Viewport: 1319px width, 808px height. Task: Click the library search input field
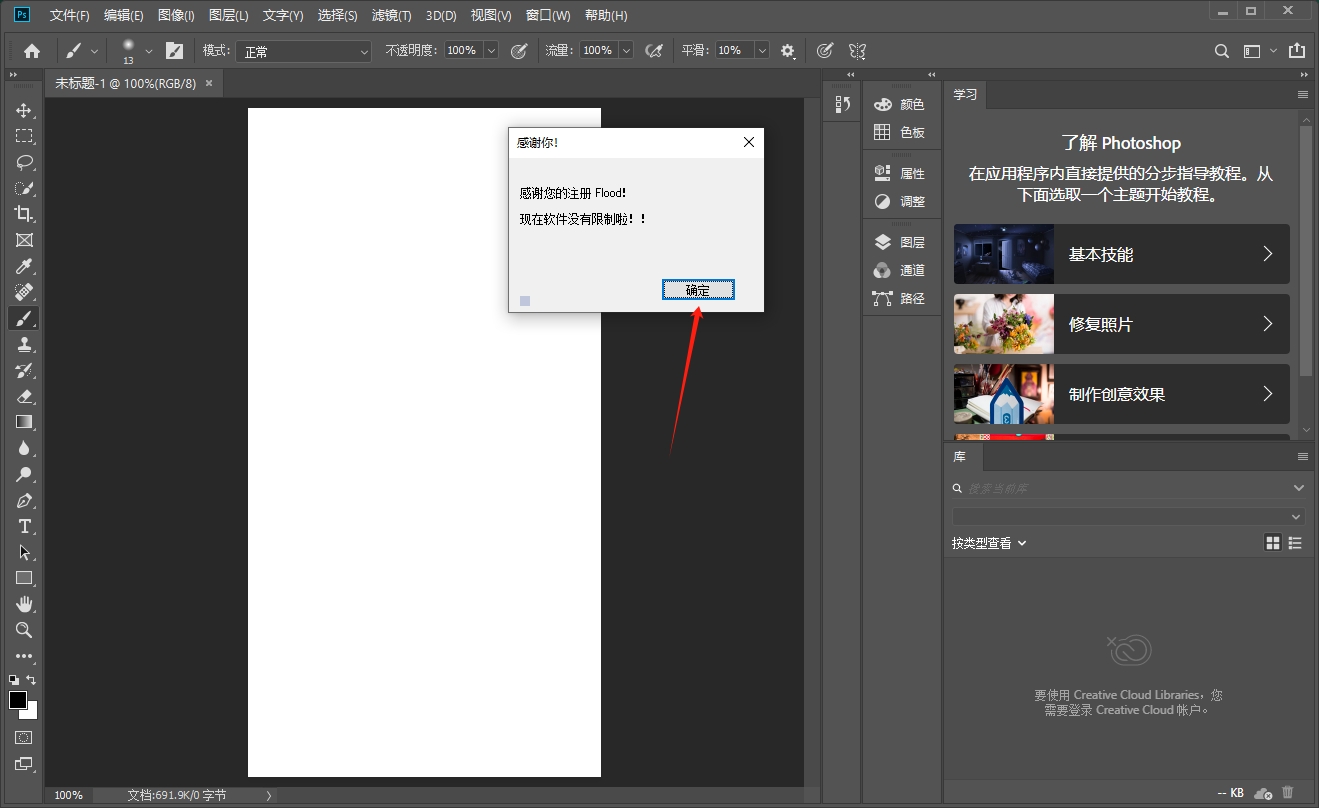(1120, 488)
